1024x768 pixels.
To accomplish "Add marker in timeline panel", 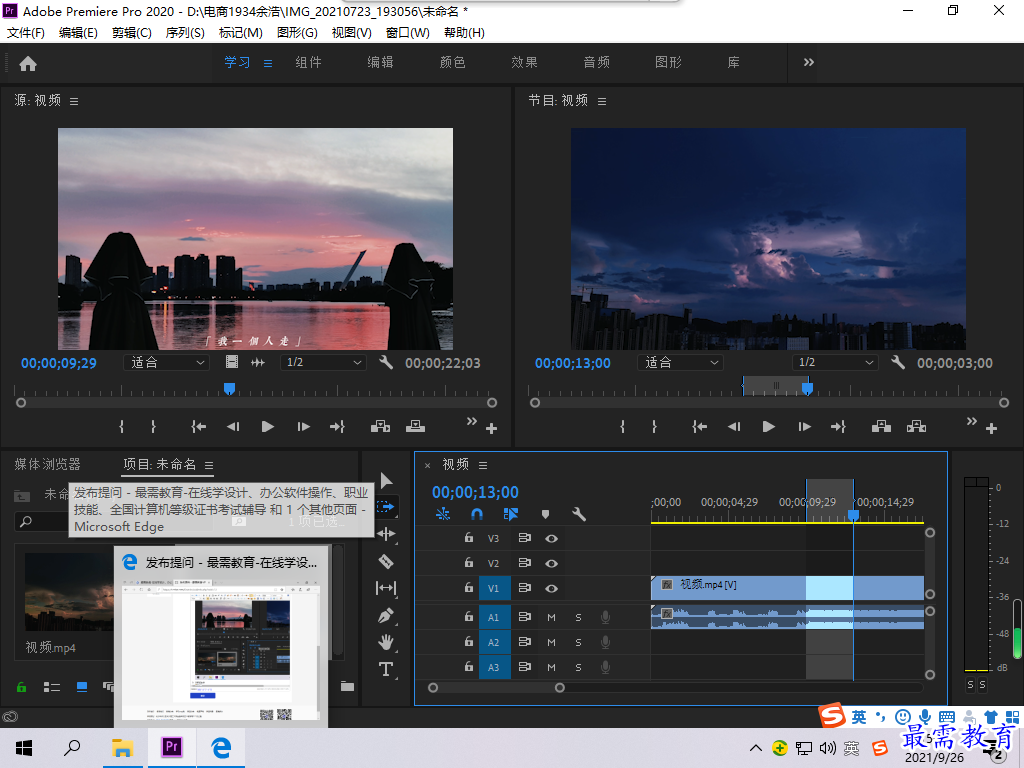I will [x=545, y=515].
